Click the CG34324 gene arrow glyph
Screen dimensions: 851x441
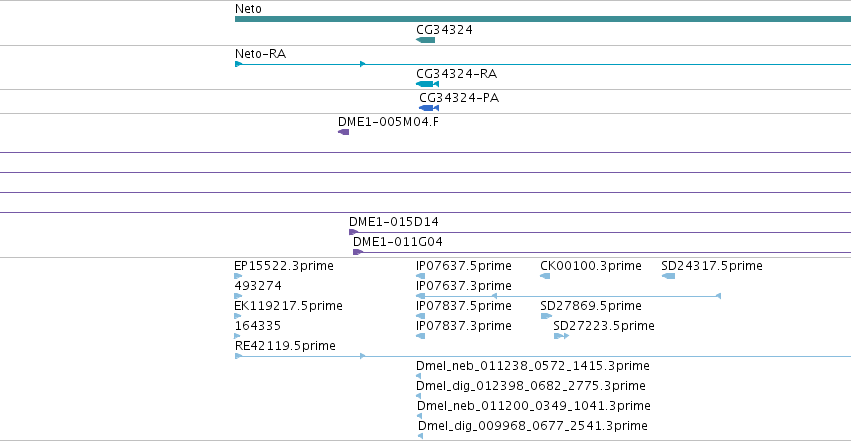[x=426, y=40]
